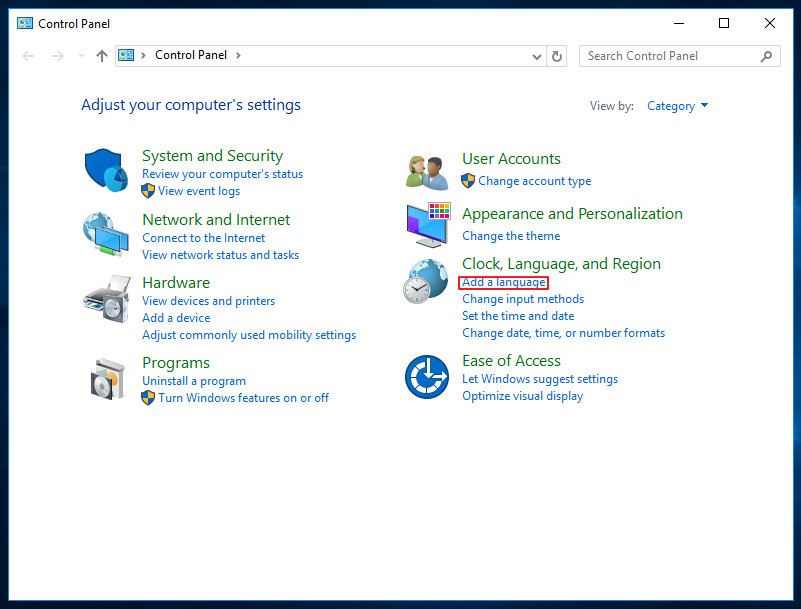801x609 pixels.
Task: Click View devices and printers
Action: point(208,300)
